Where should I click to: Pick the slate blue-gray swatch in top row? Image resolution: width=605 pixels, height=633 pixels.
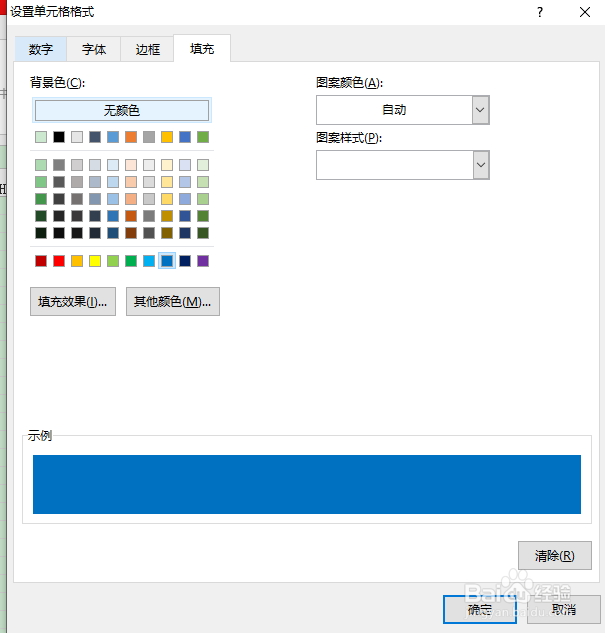95,137
